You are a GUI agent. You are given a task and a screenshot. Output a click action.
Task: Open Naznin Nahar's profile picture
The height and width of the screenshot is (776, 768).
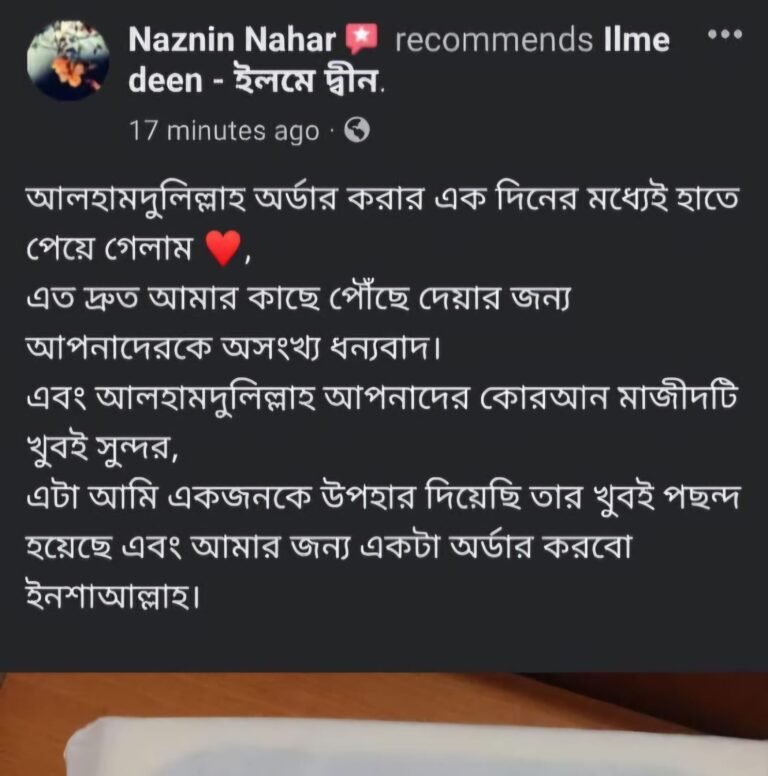[68, 60]
